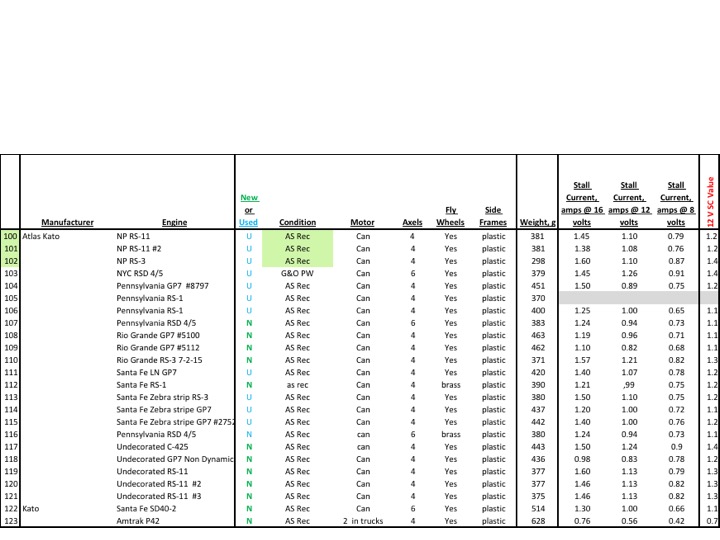Click the 12 volt stall value 0.89

click(x=629, y=286)
